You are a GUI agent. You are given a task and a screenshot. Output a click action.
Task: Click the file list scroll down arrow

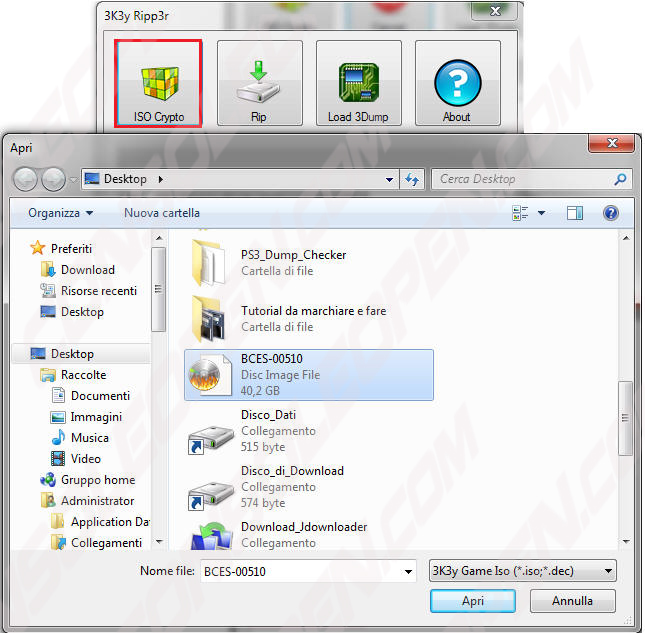[626, 542]
